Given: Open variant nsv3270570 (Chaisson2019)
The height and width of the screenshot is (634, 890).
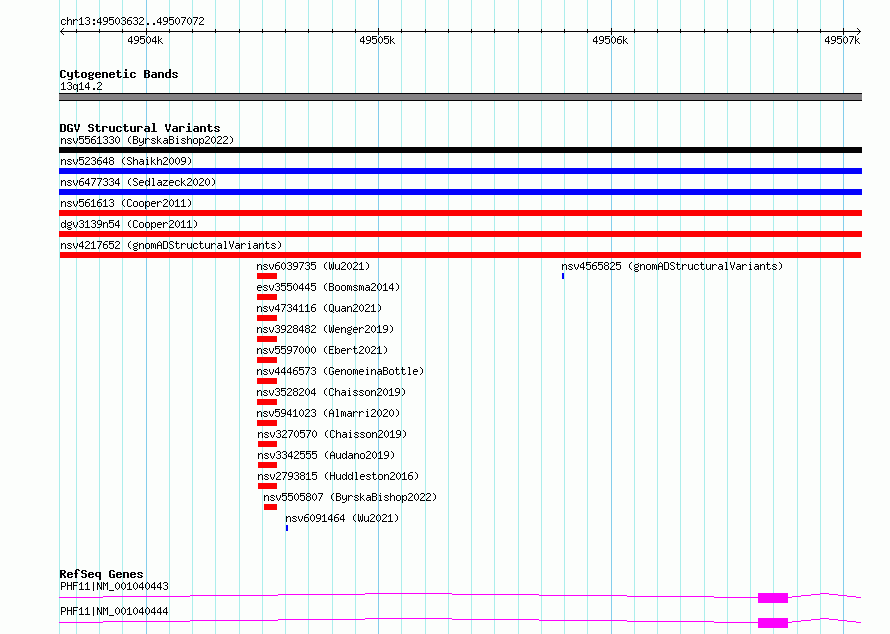Looking at the screenshot, I should coord(333,434).
